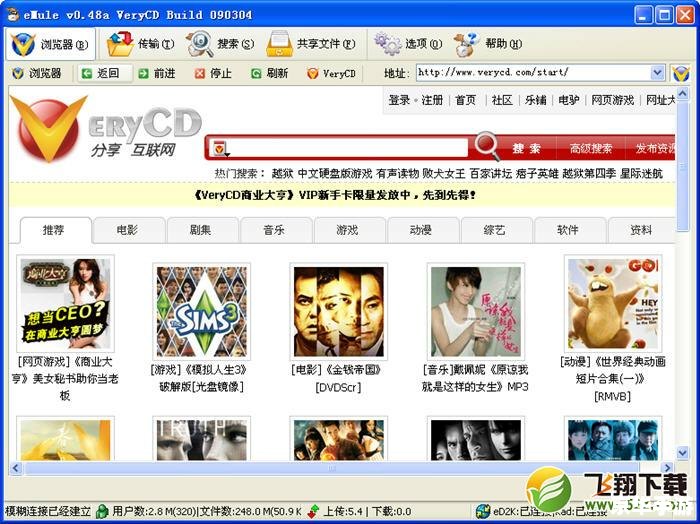This screenshot has width=700, height=524.
Task: Open the 首页 home link
Action: tap(465, 100)
